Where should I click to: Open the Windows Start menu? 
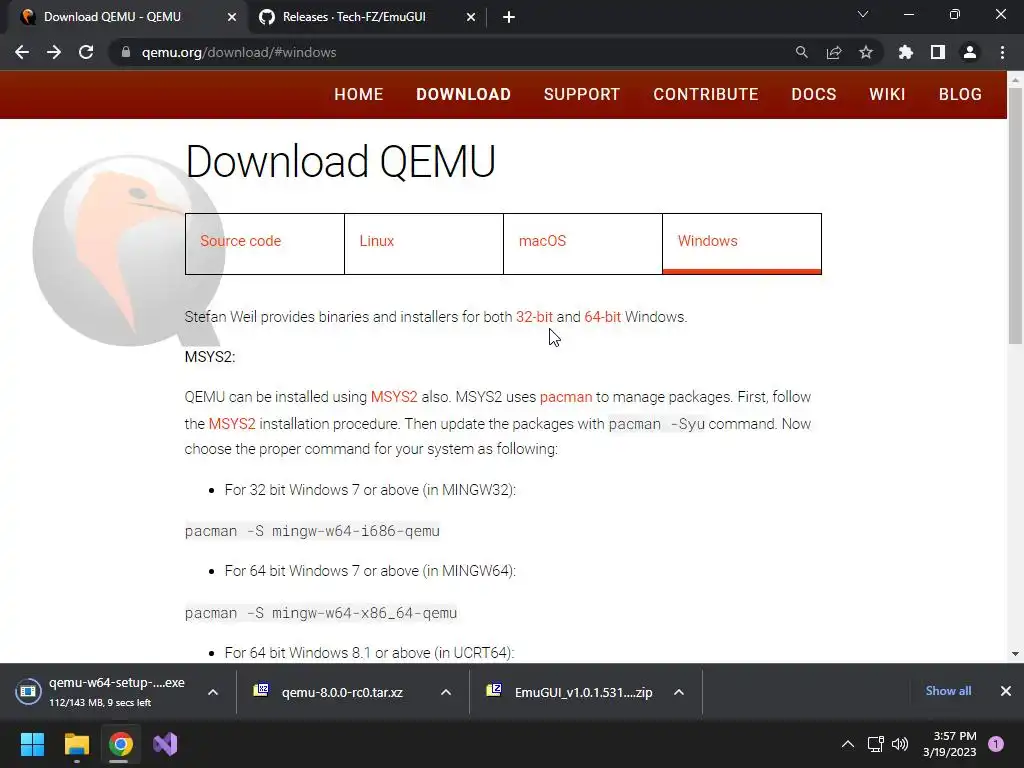click(32, 744)
